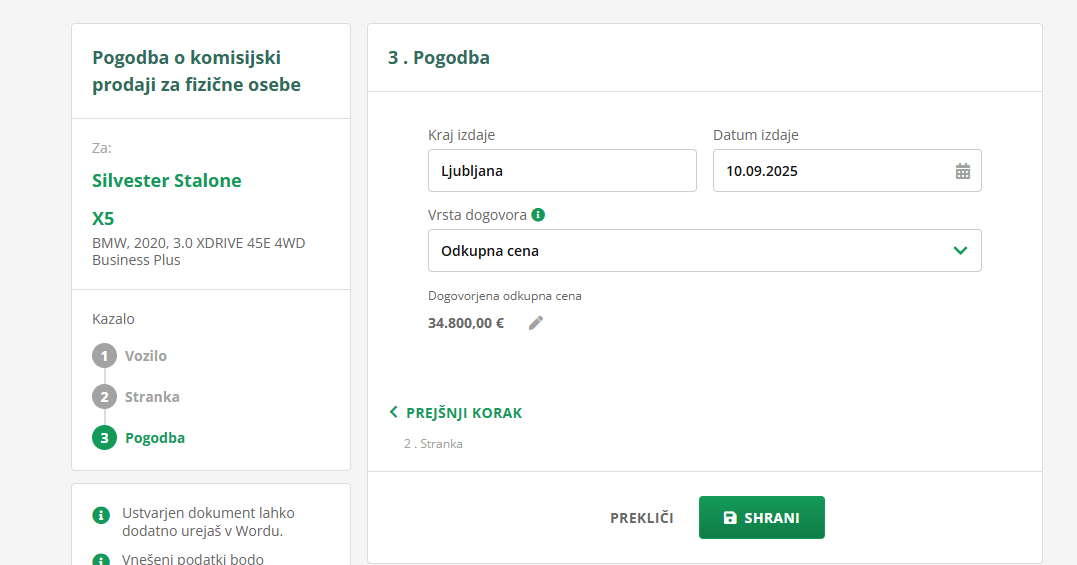Go back with Prejšnji korak link
The width and height of the screenshot is (1077, 565).
pyautogui.click(x=464, y=413)
